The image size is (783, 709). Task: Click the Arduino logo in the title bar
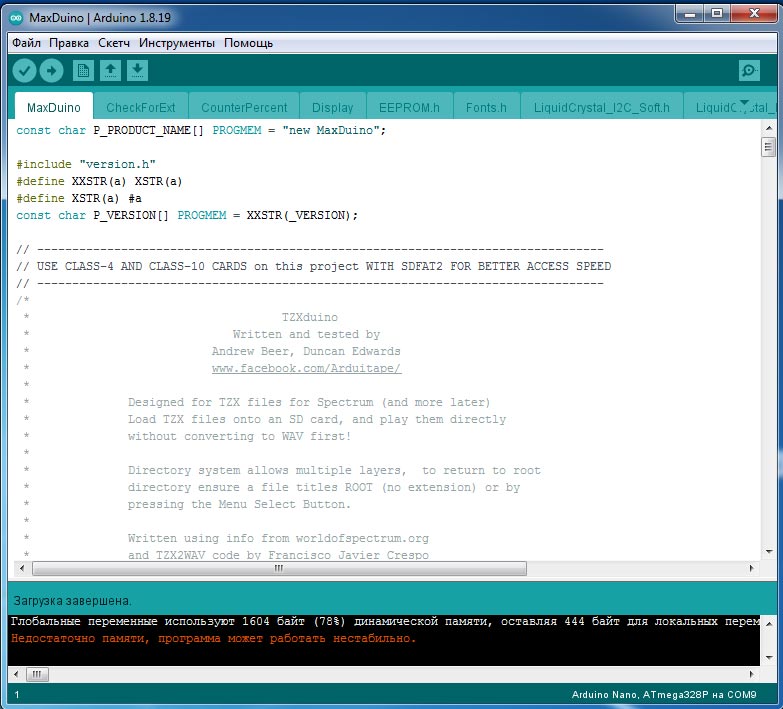[16, 17]
